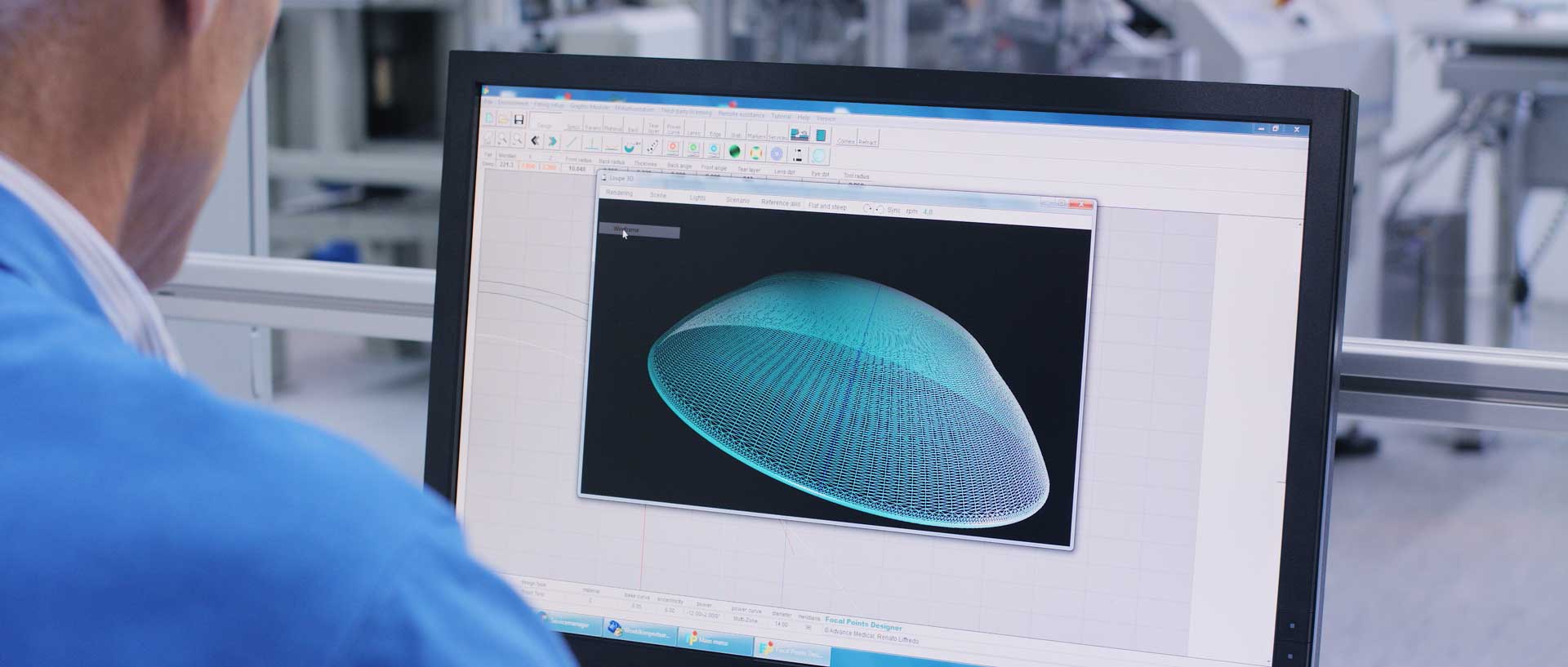1568x667 pixels.
Task: Close the Loupe 3D window
Action: [x=1083, y=204]
